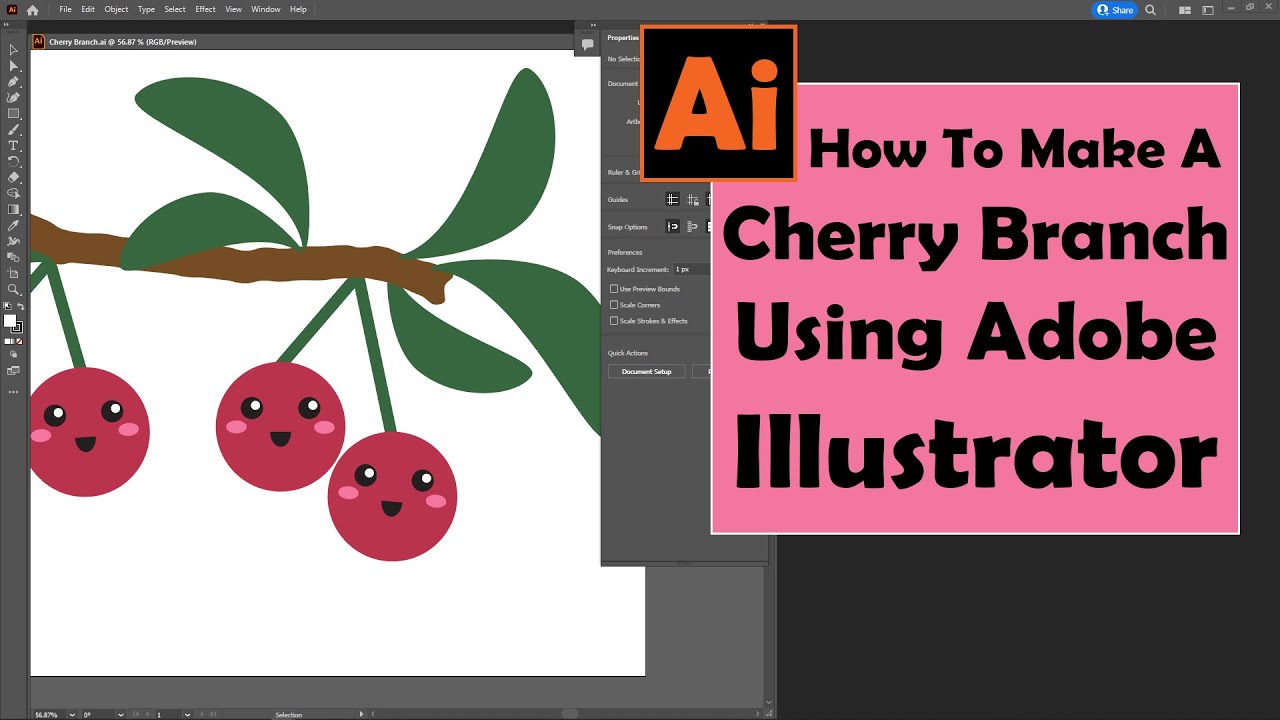This screenshot has height=720, width=1280.
Task: Select the Selection tool arrow
Action: [13, 49]
